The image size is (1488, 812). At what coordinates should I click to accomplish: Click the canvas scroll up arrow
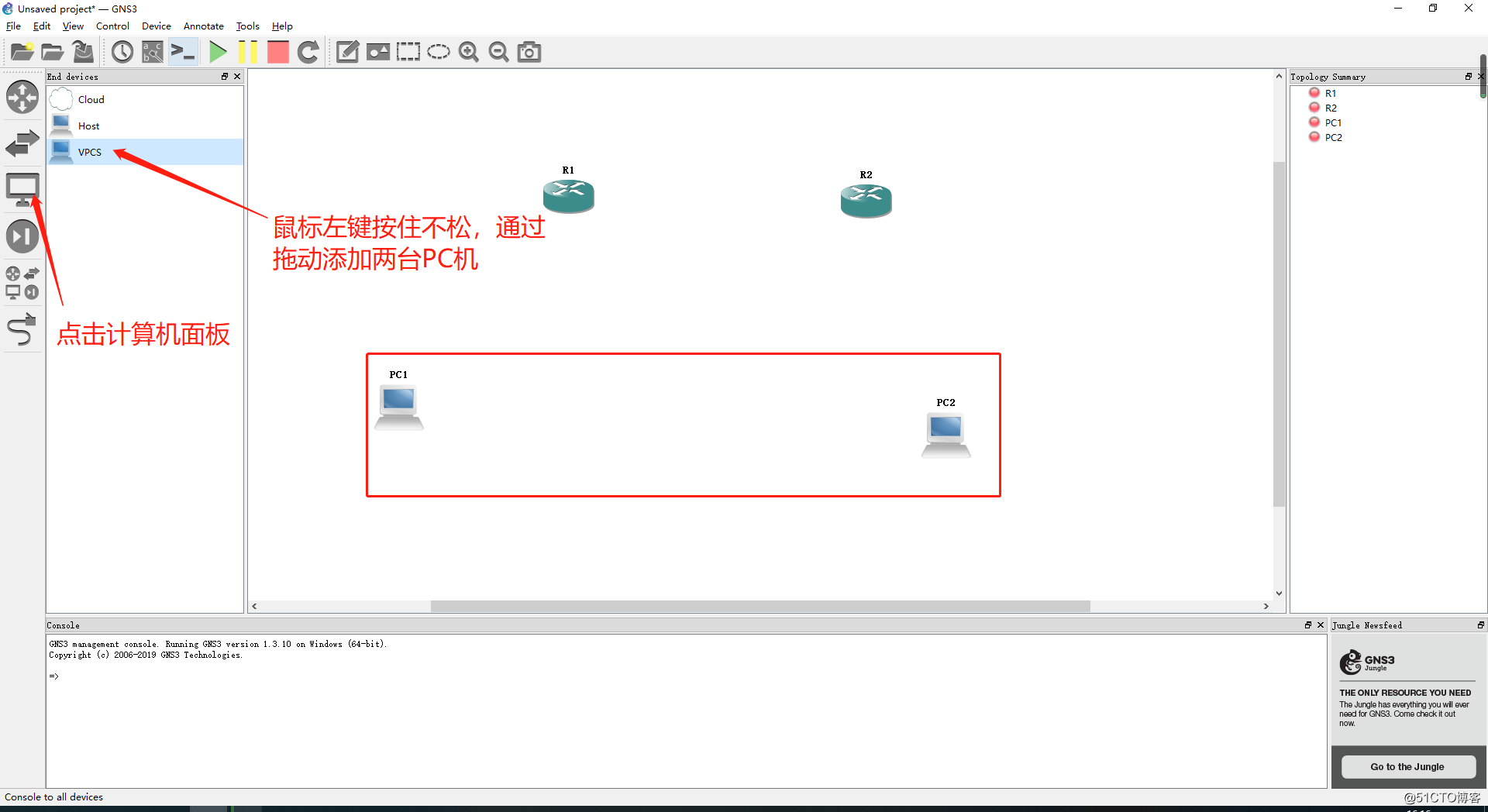1279,76
